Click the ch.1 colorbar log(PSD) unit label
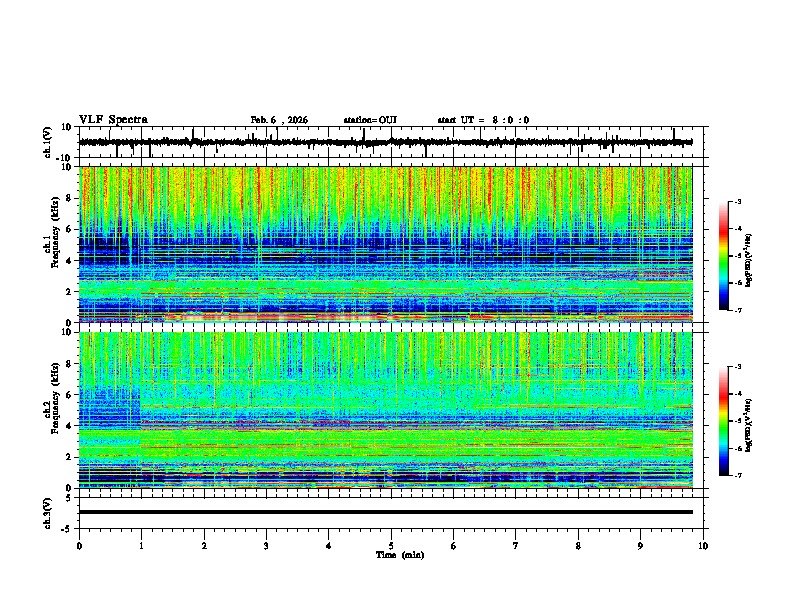This screenshot has width=792, height=612. pyautogui.click(x=749, y=260)
